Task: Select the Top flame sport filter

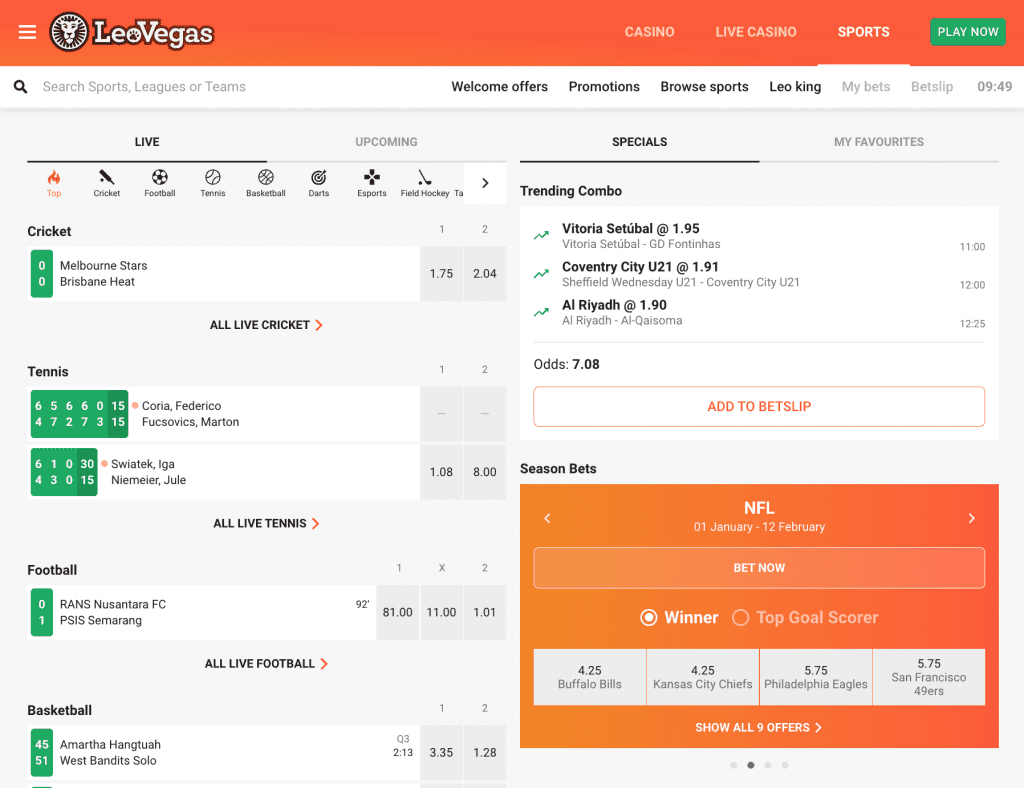Action: [x=54, y=183]
